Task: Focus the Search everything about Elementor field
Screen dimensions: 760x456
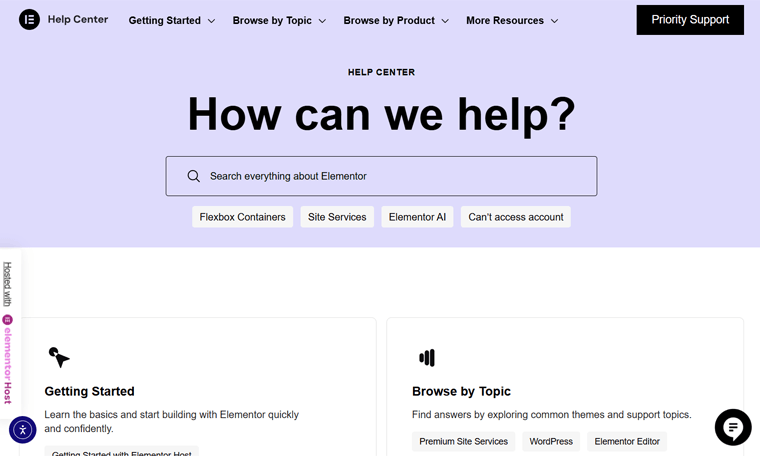Action: point(381,176)
